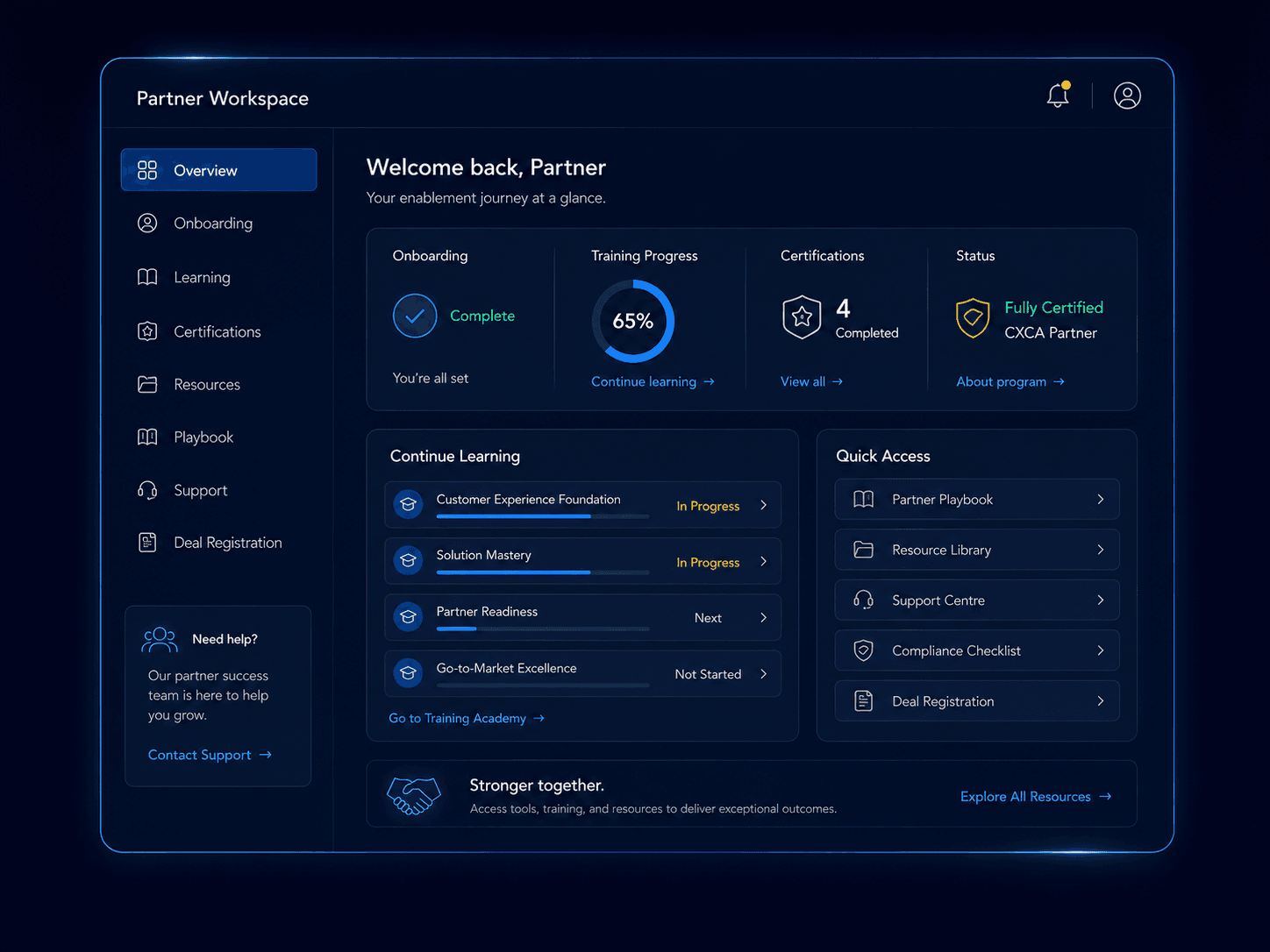Click the 'Stronger together.' banner heading

click(537, 785)
